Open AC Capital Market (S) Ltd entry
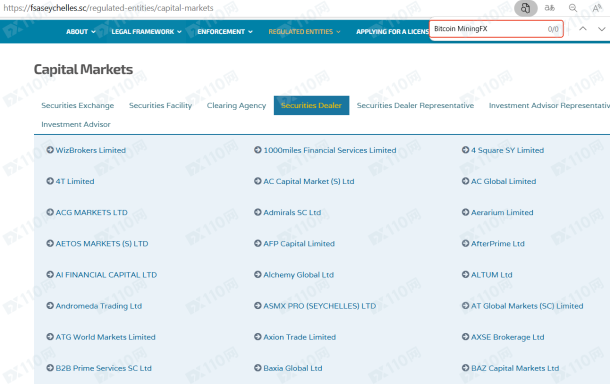610x384 pixels. point(309,181)
